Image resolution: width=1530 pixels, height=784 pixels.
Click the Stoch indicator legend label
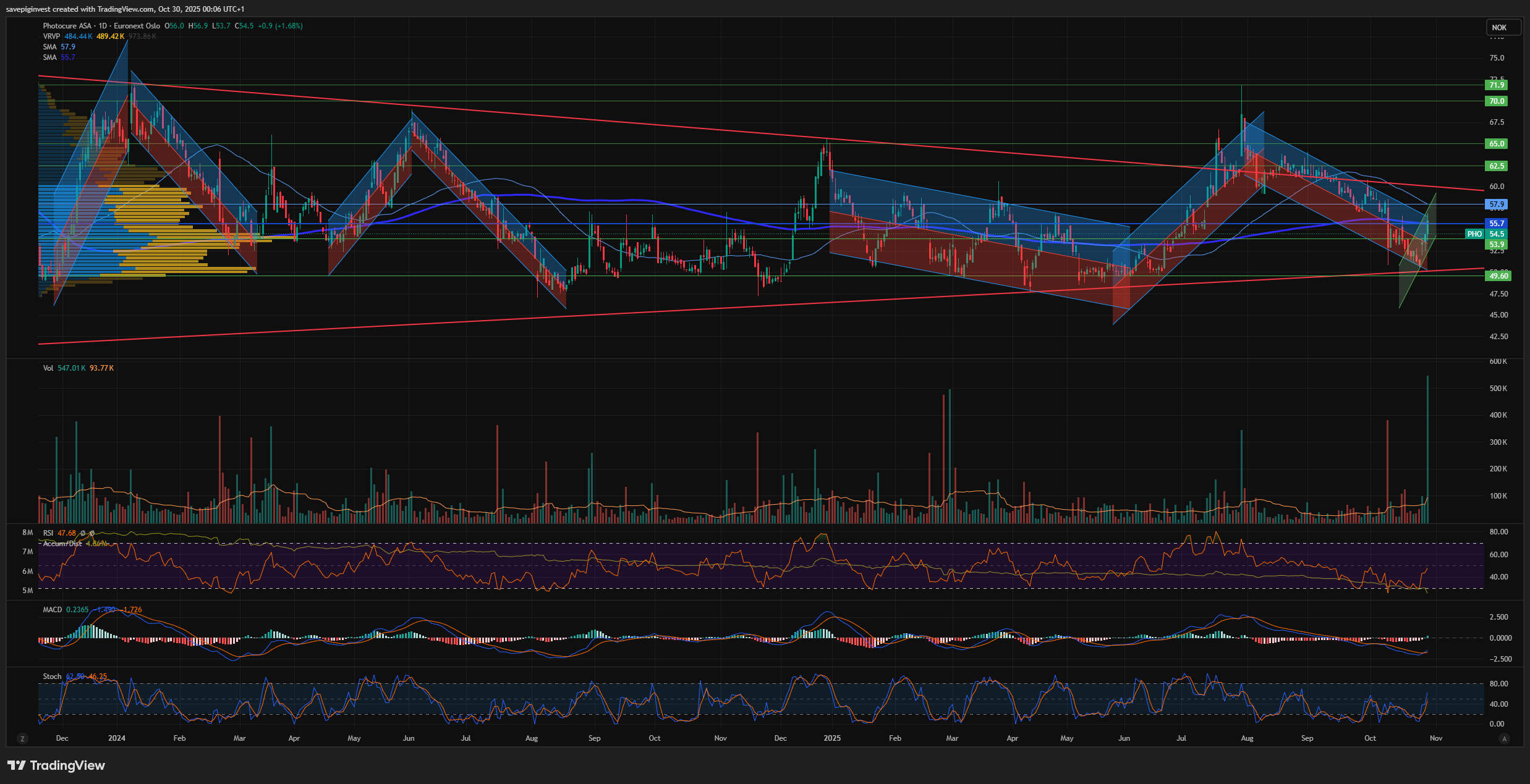click(52, 677)
